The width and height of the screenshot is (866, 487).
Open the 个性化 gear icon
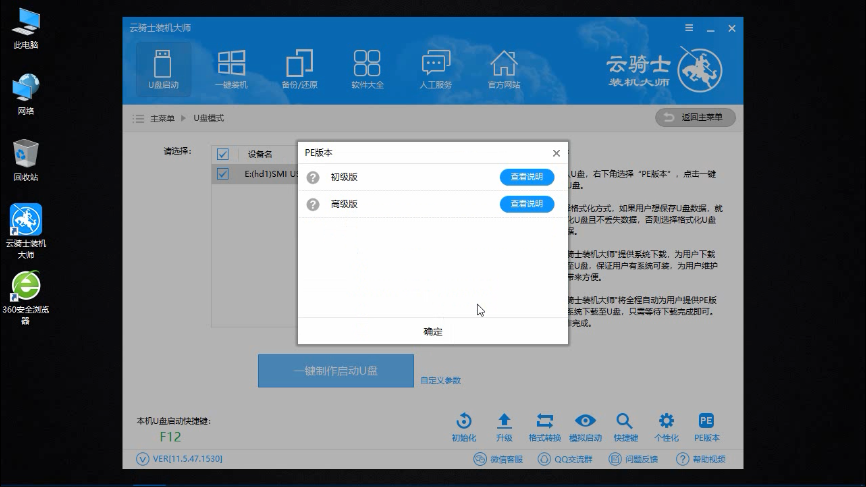pyautogui.click(x=666, y=427)
